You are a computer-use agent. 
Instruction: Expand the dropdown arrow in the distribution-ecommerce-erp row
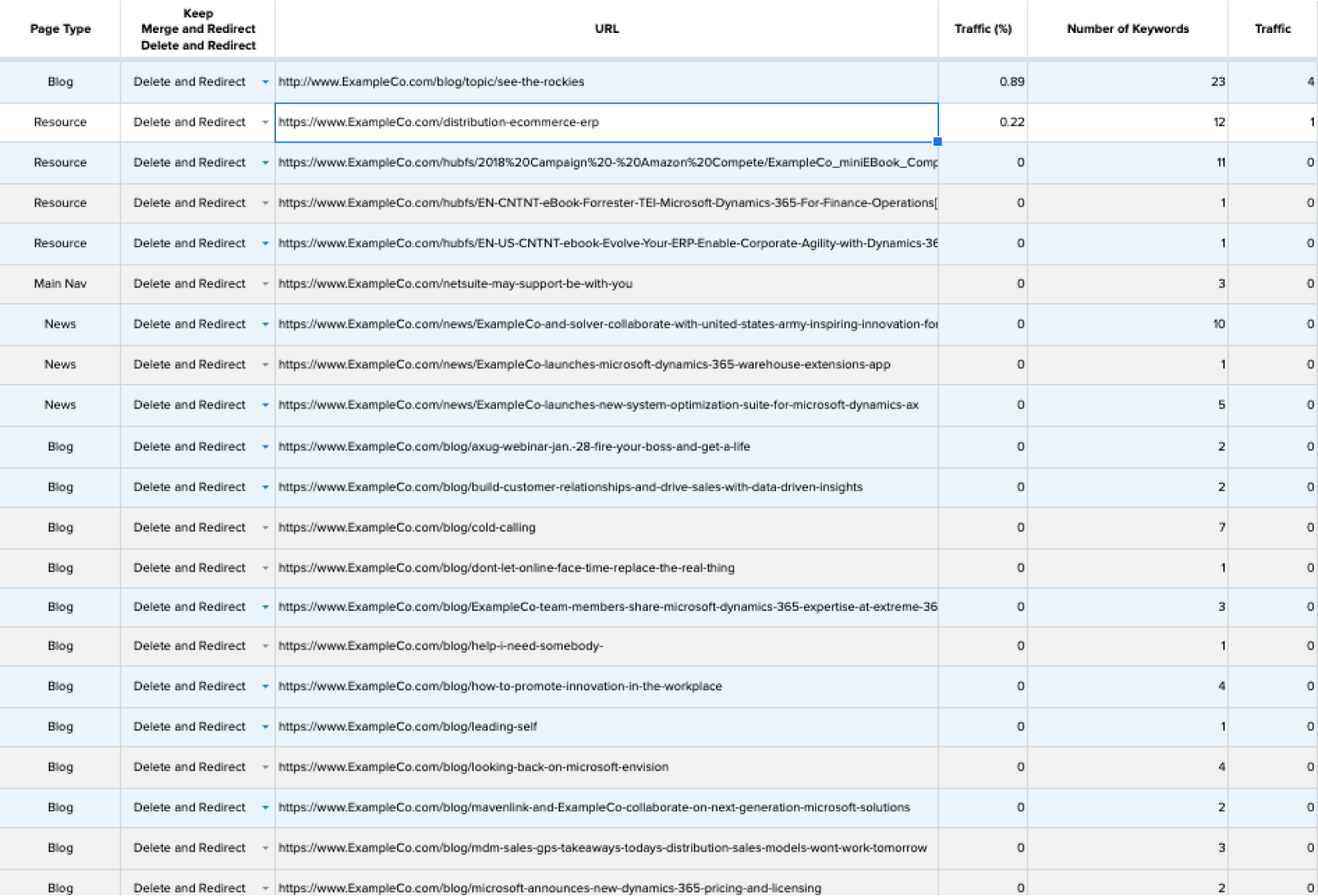tap(265, 123)
